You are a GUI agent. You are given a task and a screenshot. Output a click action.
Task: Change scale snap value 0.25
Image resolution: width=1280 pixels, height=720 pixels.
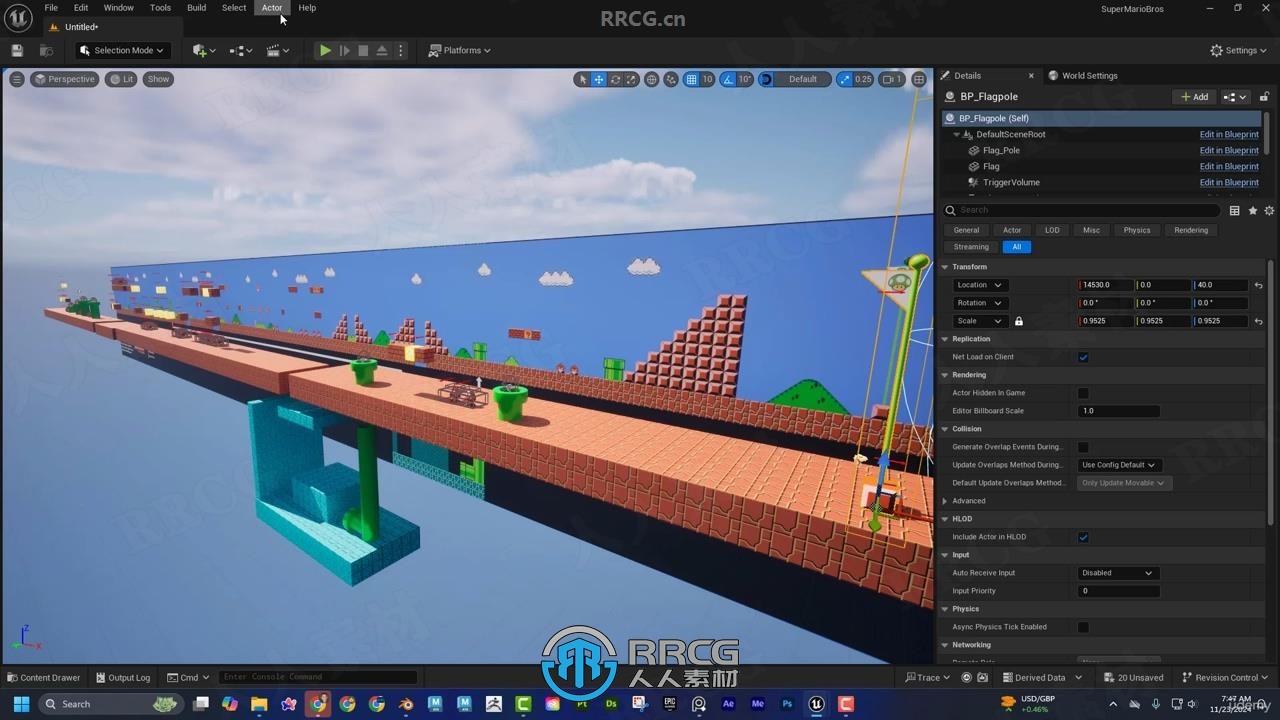[863, 79]
